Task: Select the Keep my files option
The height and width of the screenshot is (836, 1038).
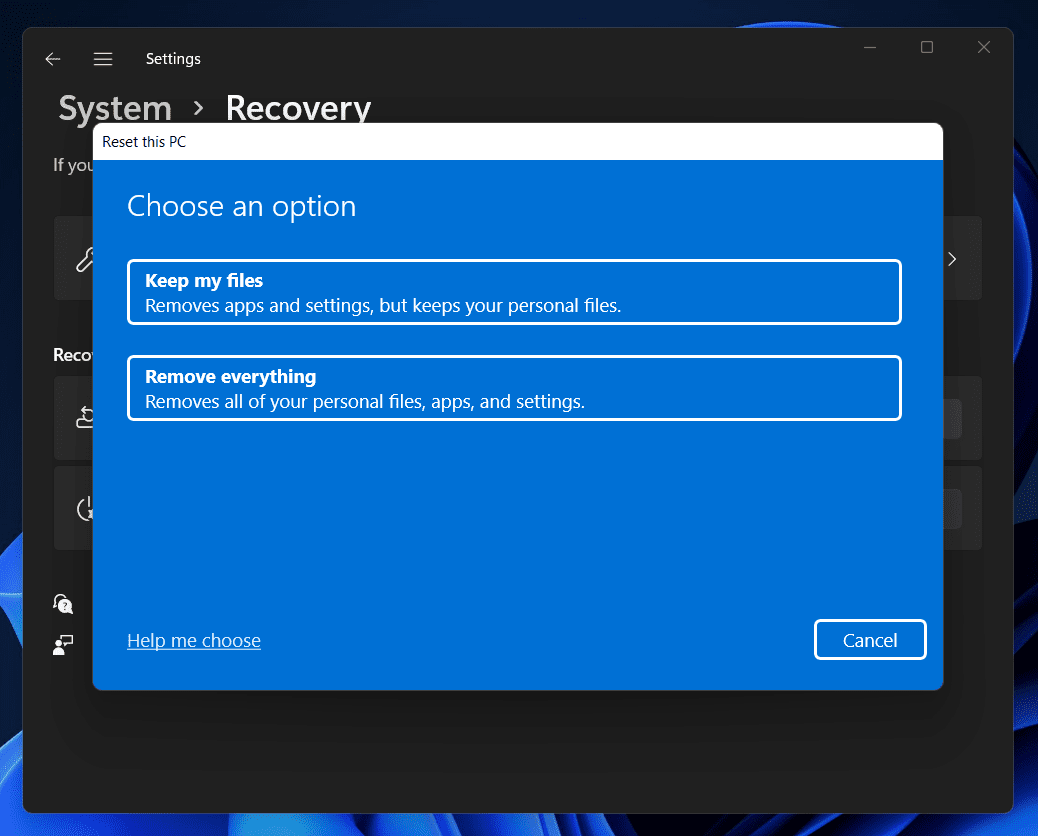Action: (x=513, y=291)
